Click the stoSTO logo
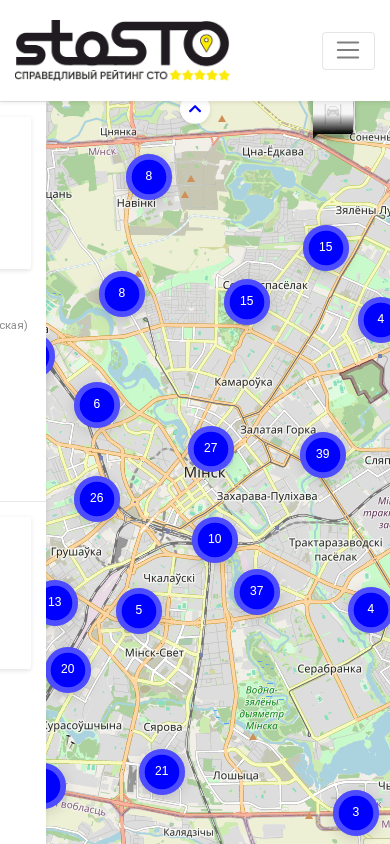The image size is (390, 844). click(123, 51)
